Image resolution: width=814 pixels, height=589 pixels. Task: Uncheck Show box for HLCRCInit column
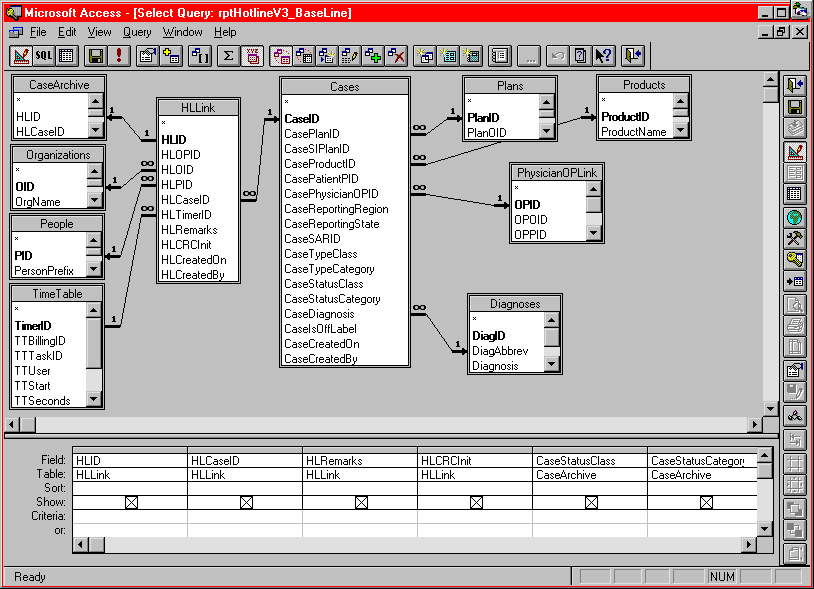477,502
